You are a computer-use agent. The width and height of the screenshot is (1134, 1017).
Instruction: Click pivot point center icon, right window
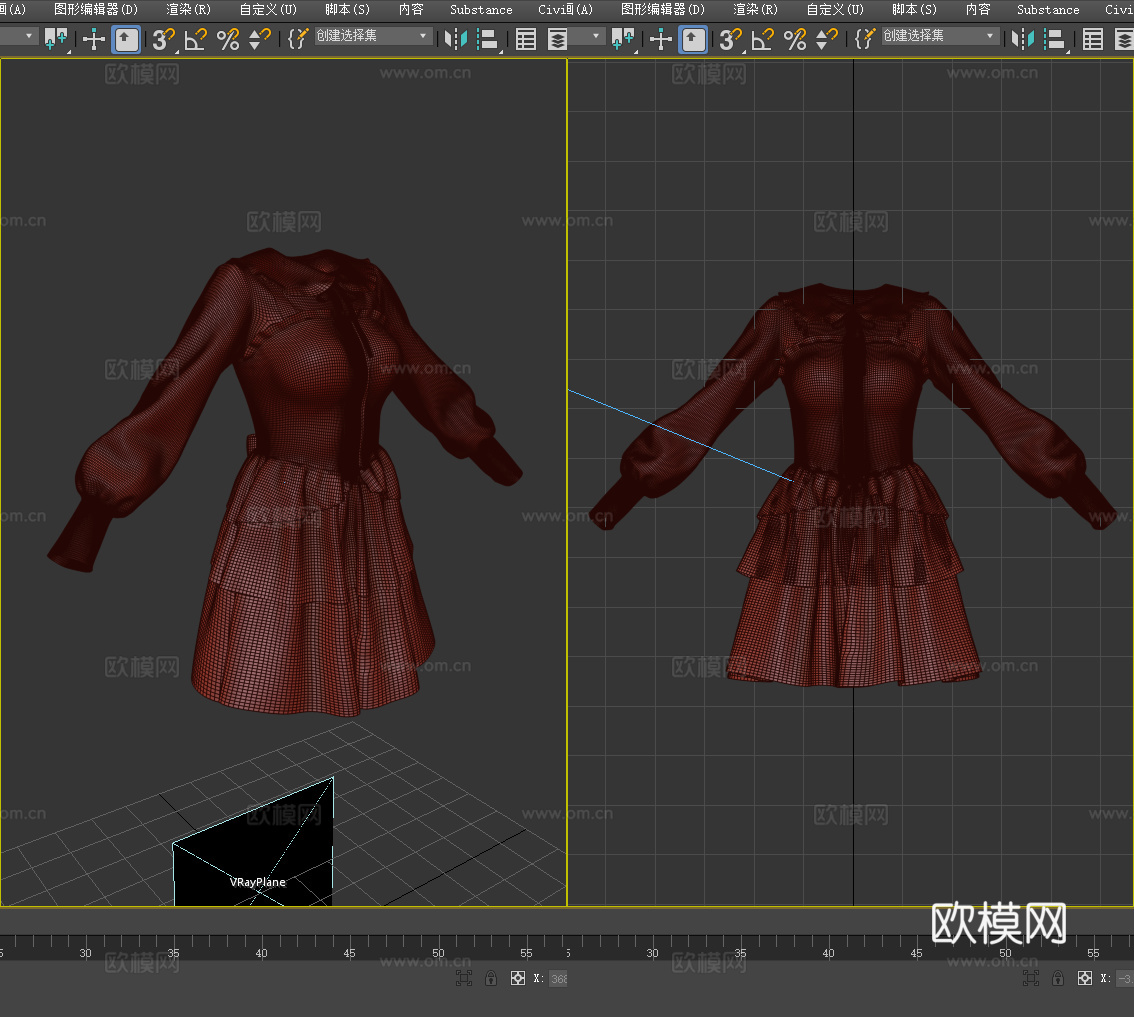(x=623, y=39)
